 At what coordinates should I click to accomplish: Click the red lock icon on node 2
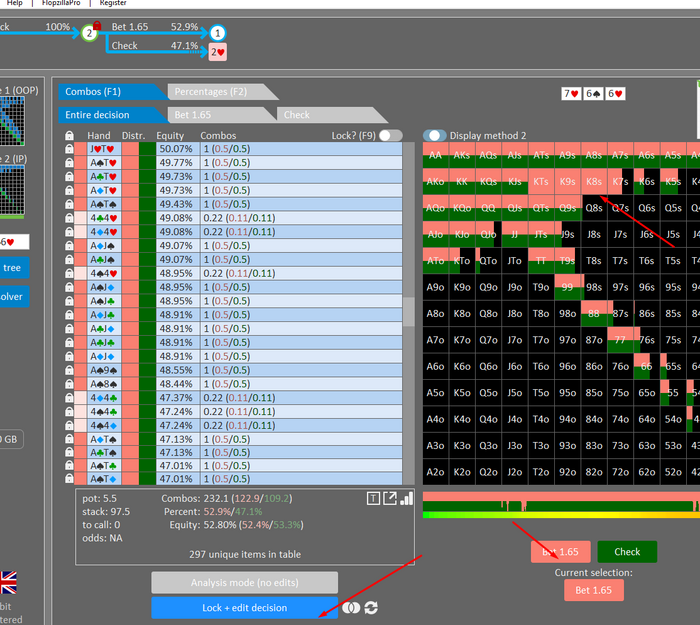pos(97,24)
